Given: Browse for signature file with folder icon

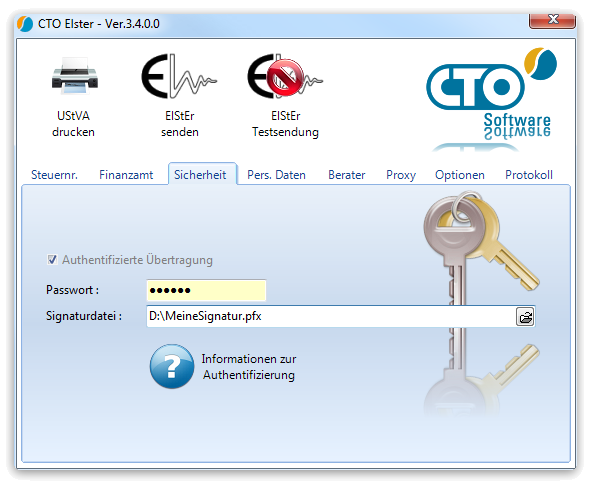Looking at the screenshot, I should coord(525,316).
